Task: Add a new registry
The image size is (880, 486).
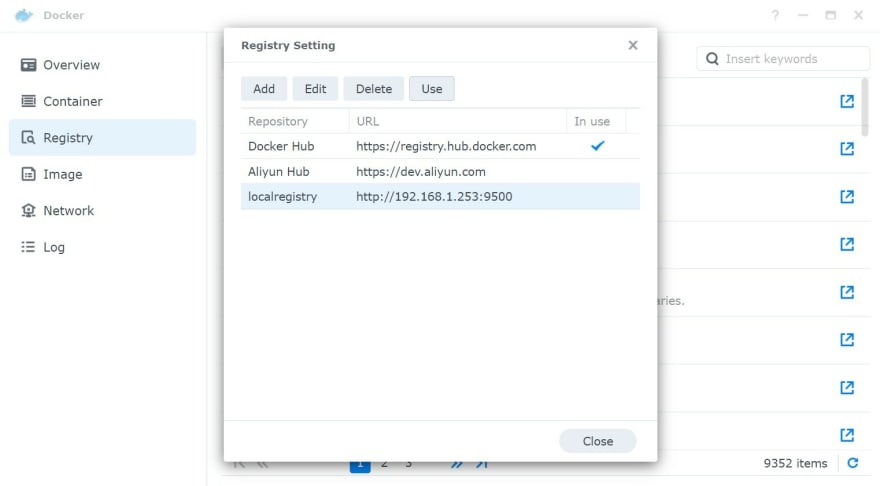Action: pos(264,89)
